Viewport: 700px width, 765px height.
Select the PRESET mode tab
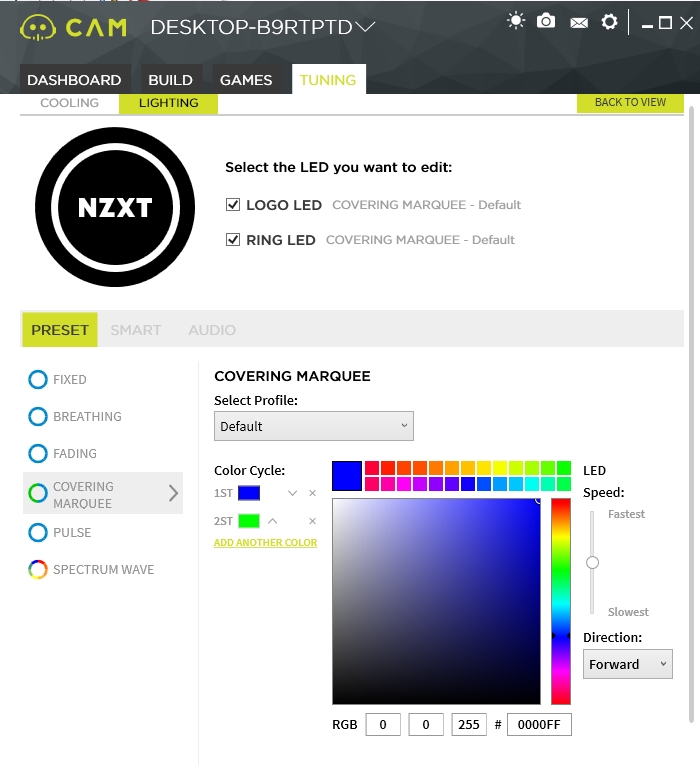tap(60, 330)
